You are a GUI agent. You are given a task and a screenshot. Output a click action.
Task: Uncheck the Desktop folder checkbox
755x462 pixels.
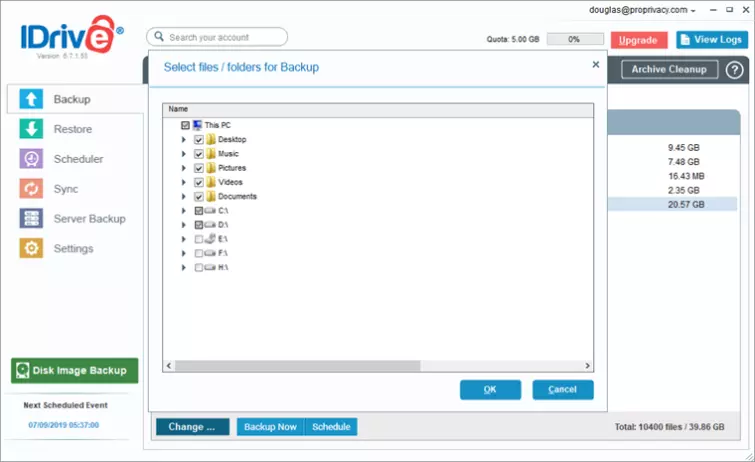coord(199,140)
